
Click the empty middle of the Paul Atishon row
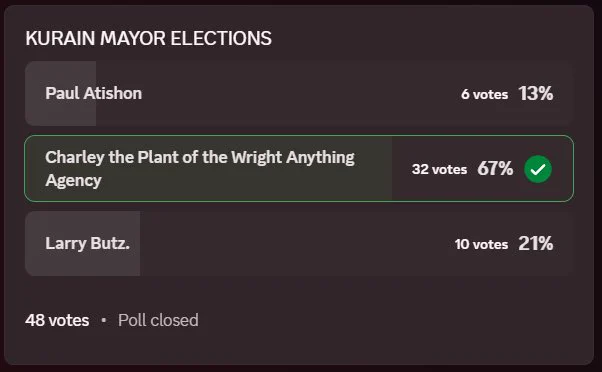click(299, 93)
